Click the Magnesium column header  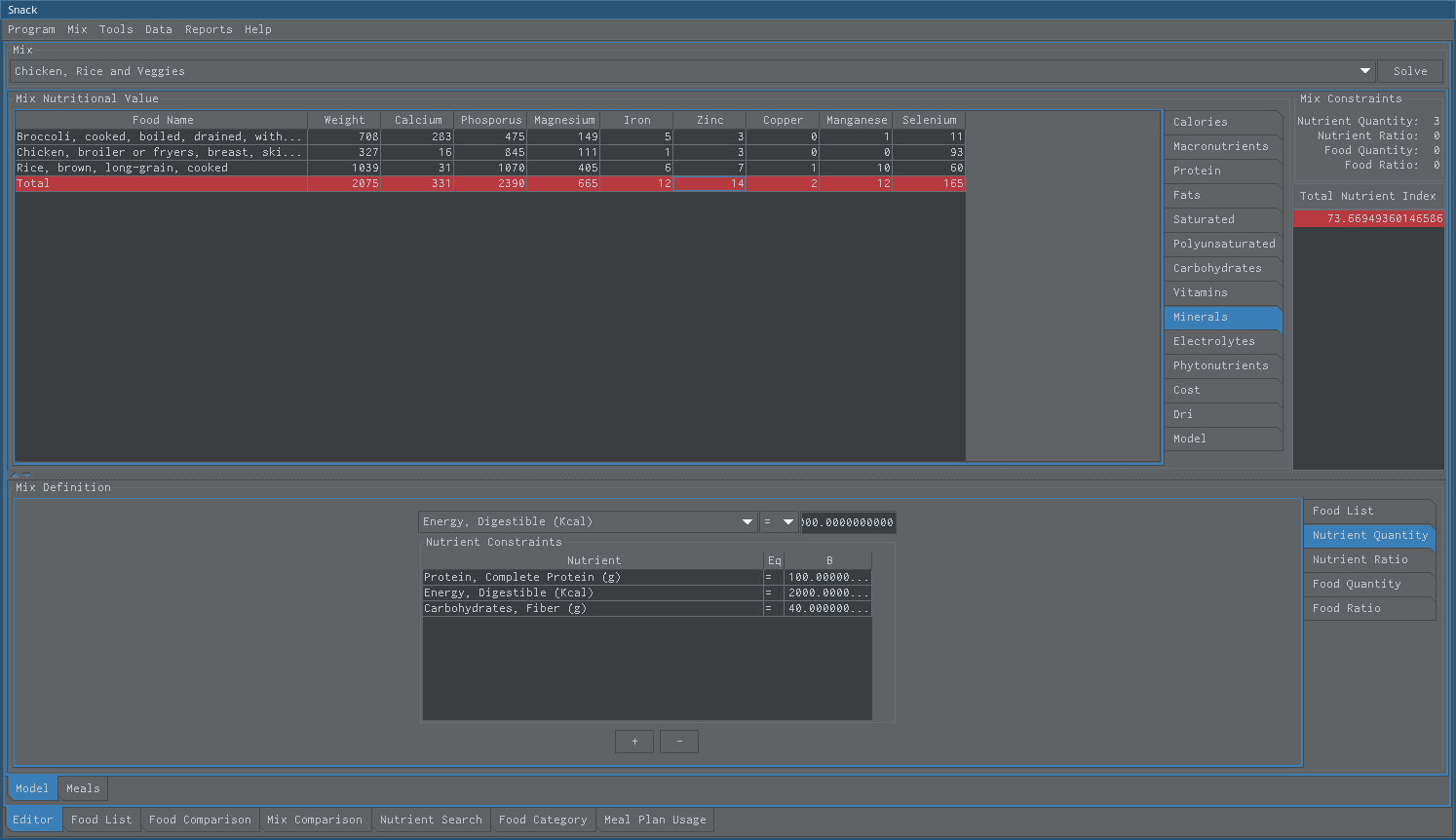564,120
